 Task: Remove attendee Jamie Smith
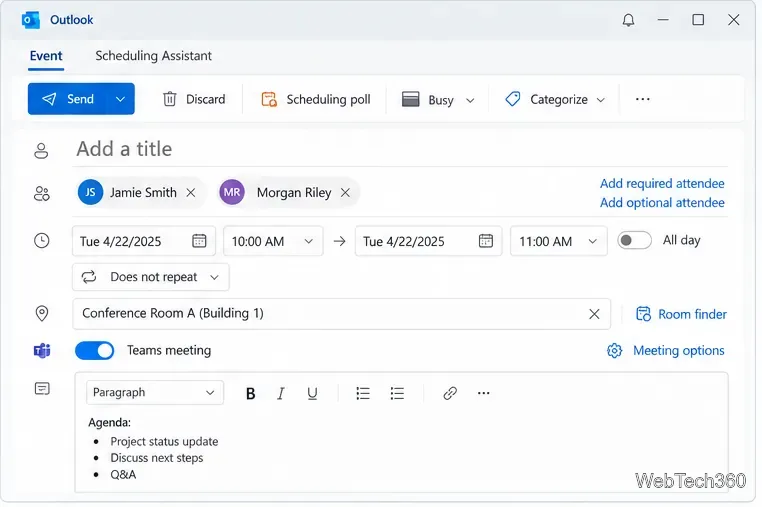(x=191, y=193)
